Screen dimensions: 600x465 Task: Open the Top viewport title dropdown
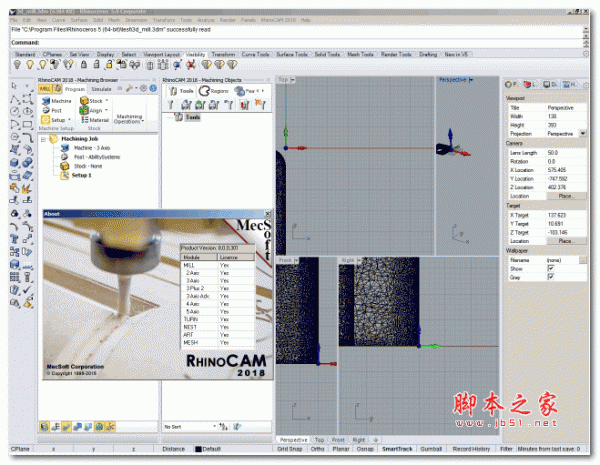(293, 80)
